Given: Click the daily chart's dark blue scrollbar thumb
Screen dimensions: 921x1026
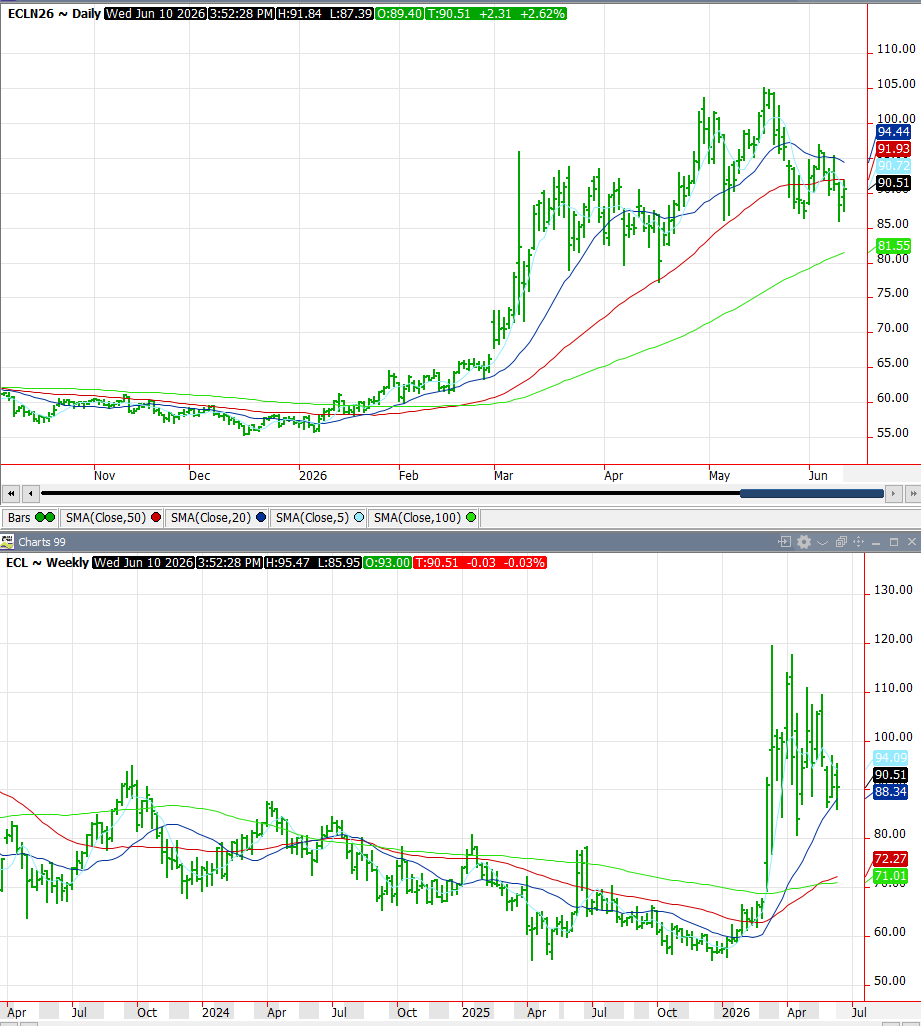Looking at the screenshot, I should pyautogui.click(x=811, y=493).
